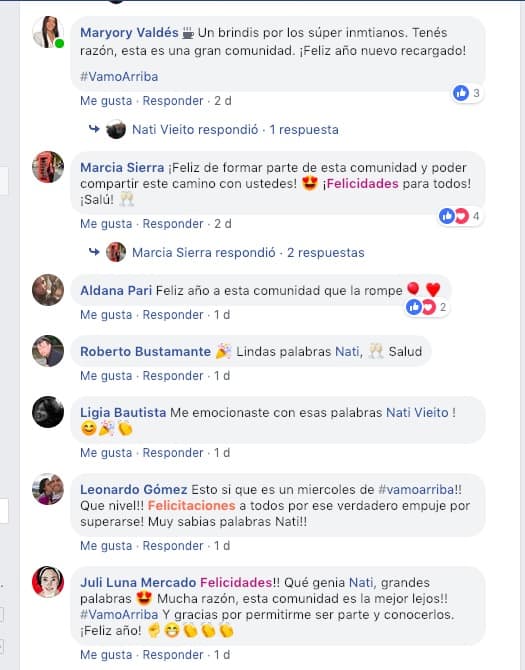Toggle Me gusta on Leonardo Gómez's comment
This screenshot has width=525, height=670.
point(106,546)
